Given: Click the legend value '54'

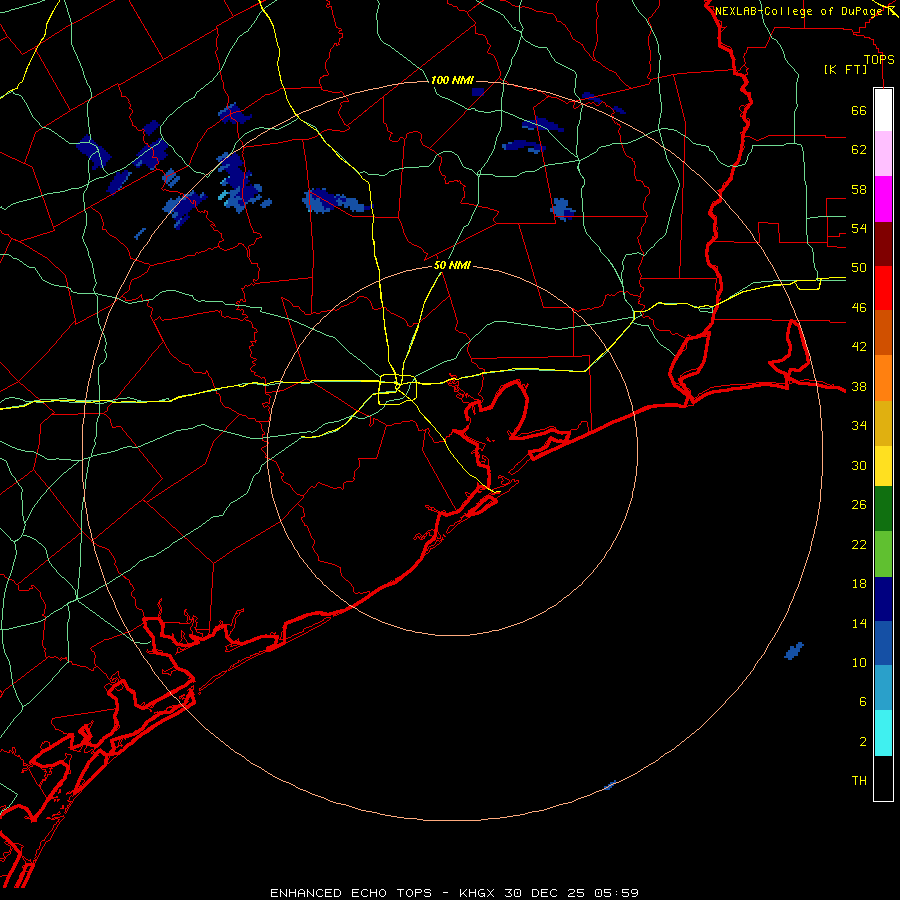Looking at the screenshot, I should [x=859, y=229].
